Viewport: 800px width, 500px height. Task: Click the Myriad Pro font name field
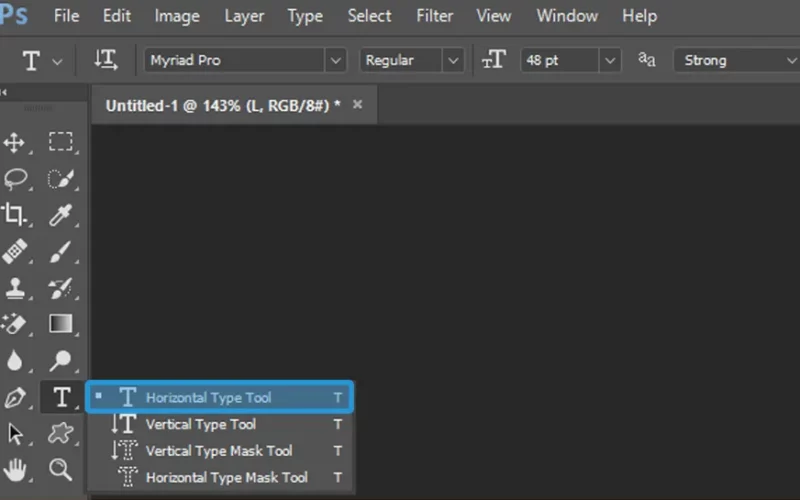(x=235, y=61)
